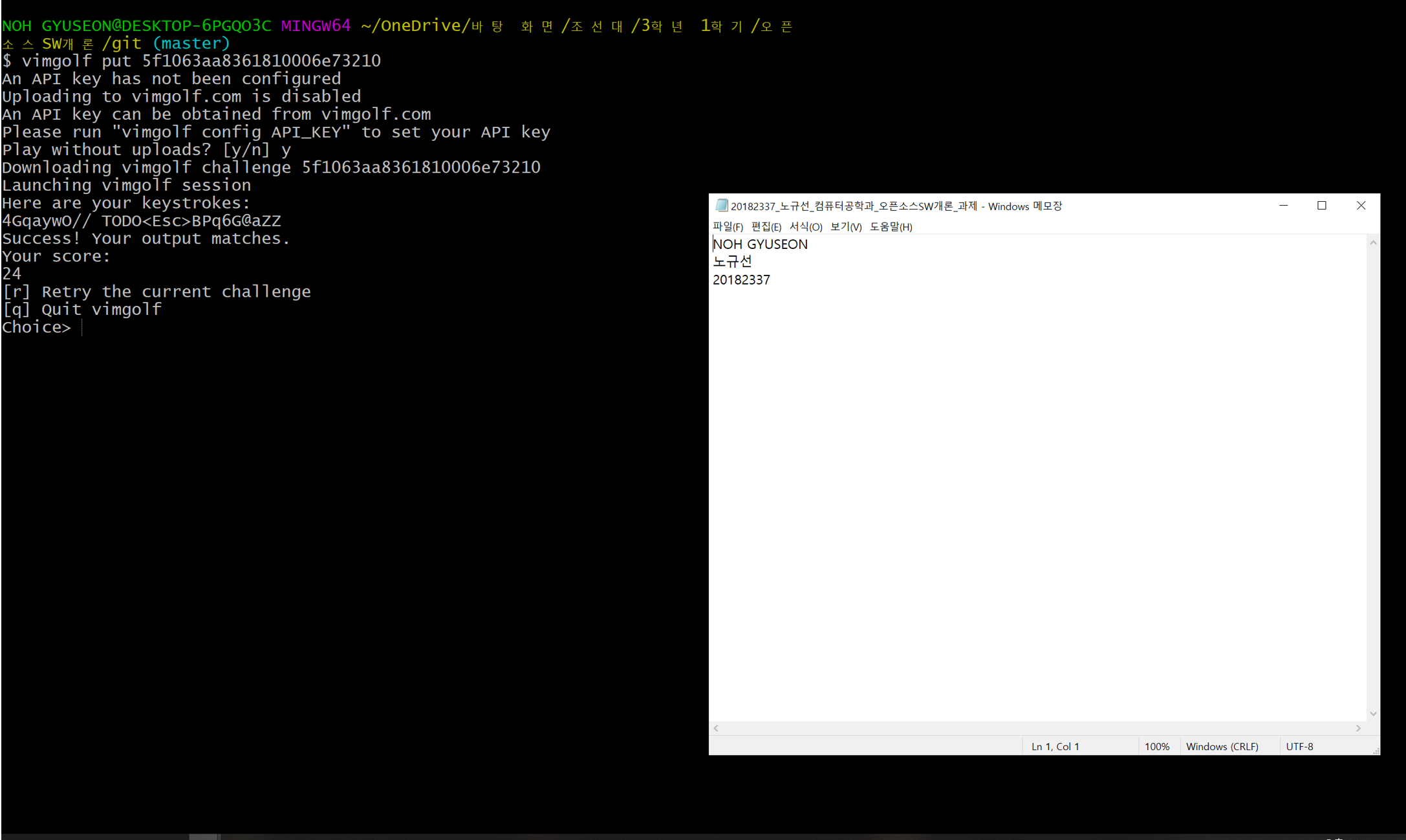Click the Choice> prompt in the terminal
The image size is (1406, 840).
(x=36, y=327)
